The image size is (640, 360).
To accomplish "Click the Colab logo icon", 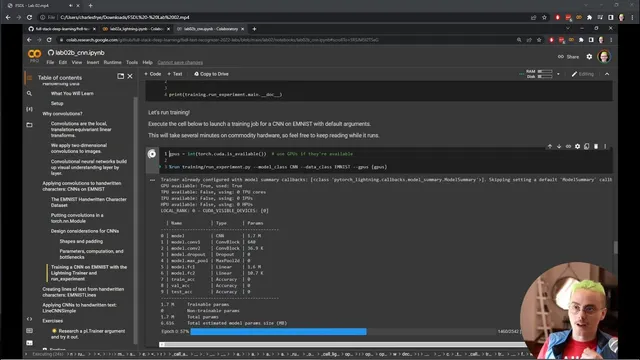I will pyautogui.click(x=34, y=54).
